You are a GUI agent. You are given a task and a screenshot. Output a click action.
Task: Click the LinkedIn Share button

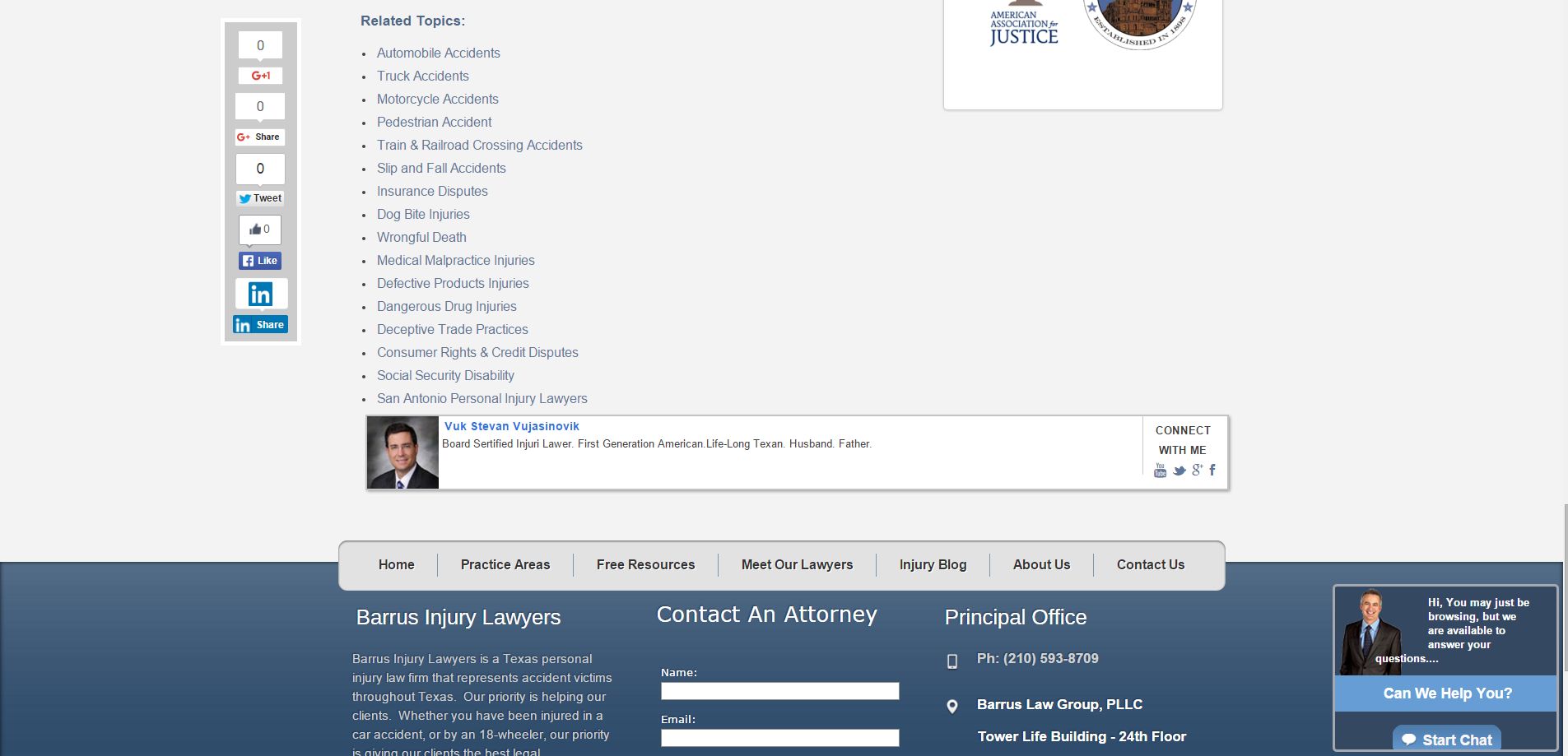point(260,325)
